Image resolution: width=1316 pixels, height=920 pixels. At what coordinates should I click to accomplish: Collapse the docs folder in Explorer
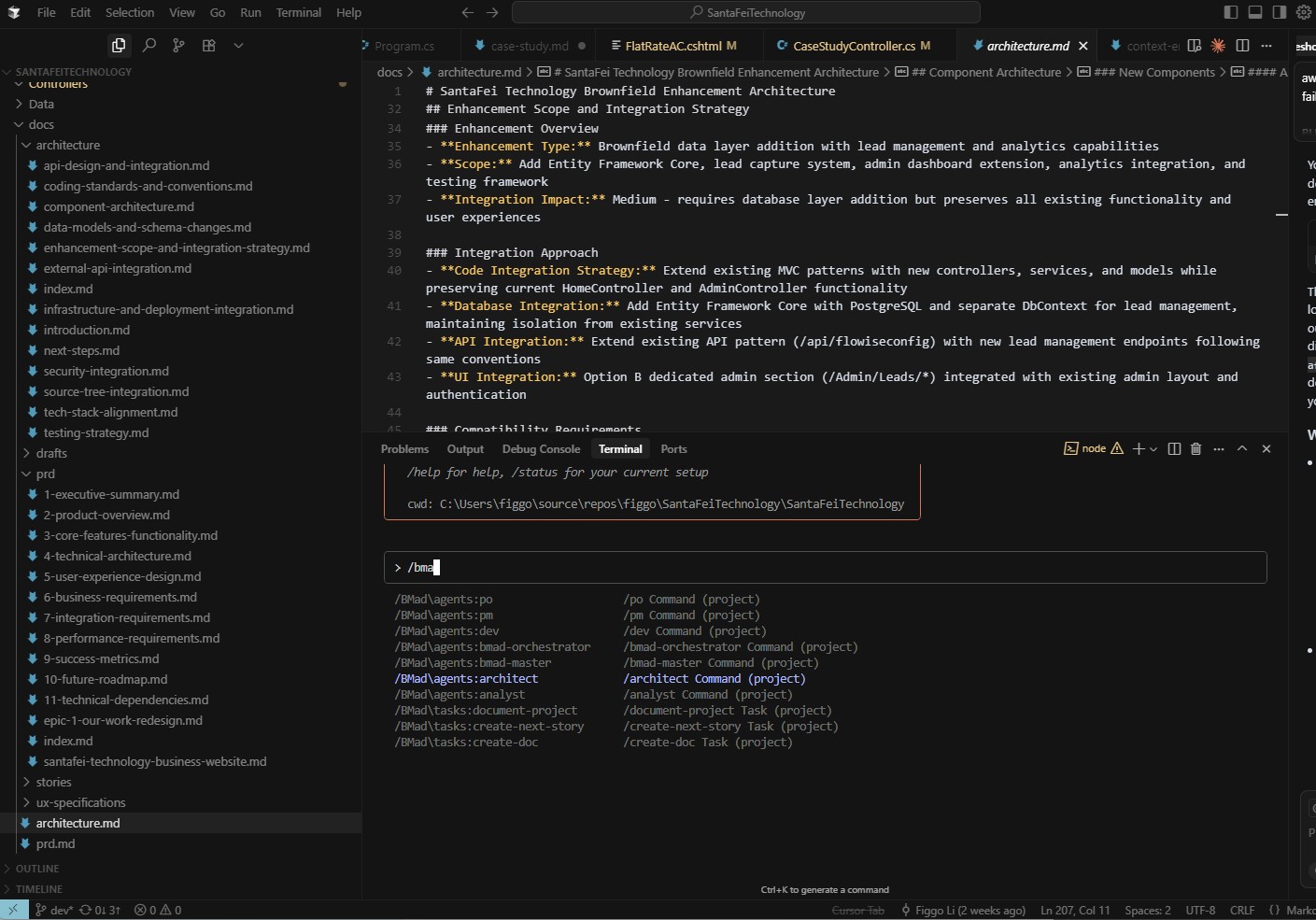180,124
